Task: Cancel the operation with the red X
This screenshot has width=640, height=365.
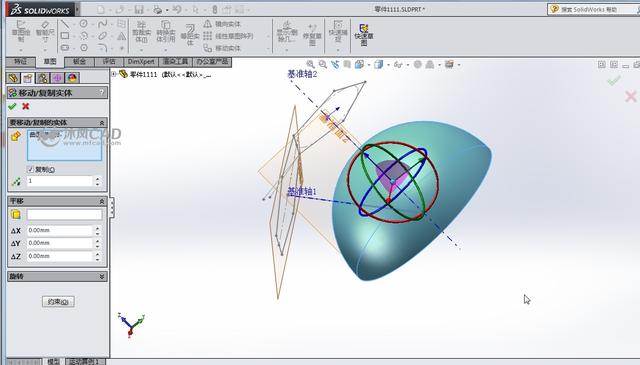Action: tap(26, 106)
